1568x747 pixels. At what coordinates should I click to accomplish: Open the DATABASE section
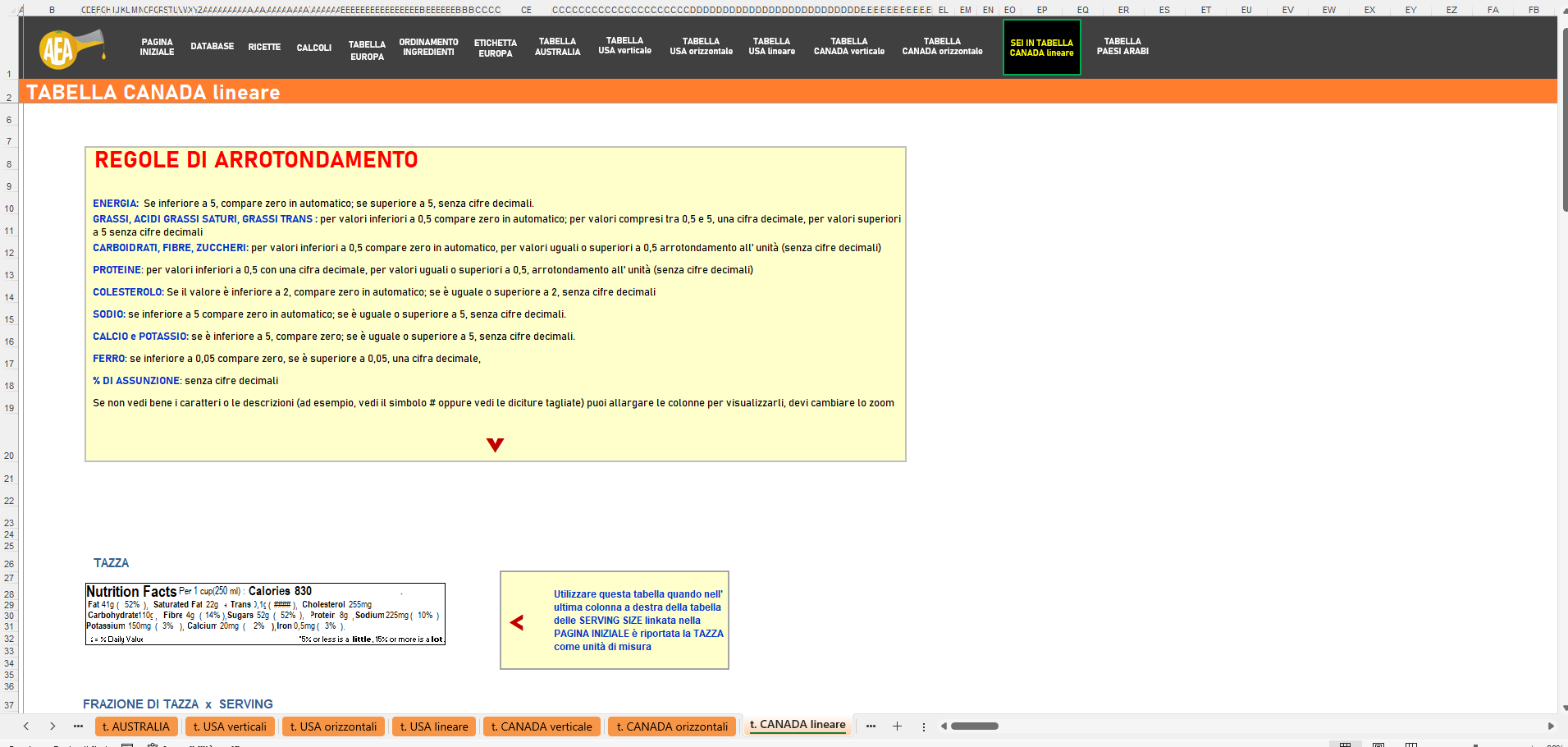pos(213,47)
